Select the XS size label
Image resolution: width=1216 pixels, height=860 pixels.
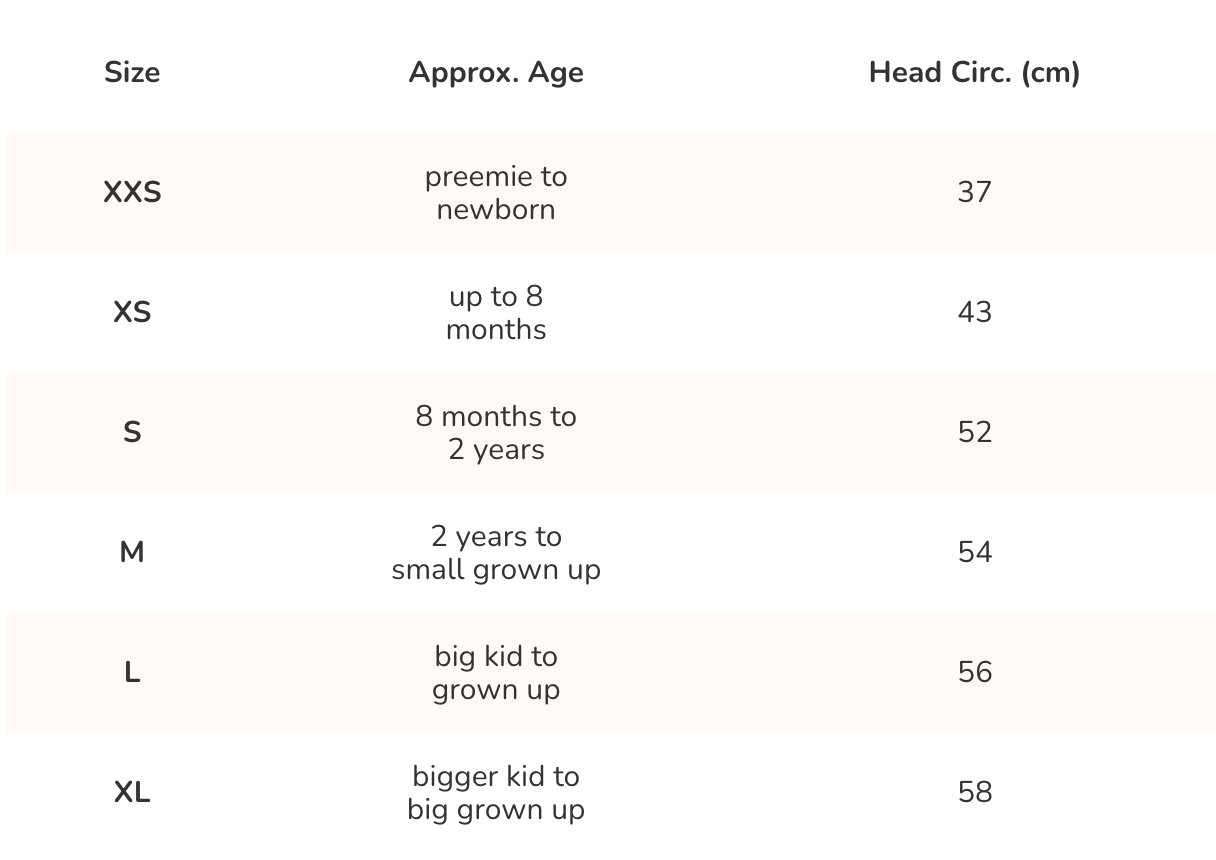tap(132, 313)
